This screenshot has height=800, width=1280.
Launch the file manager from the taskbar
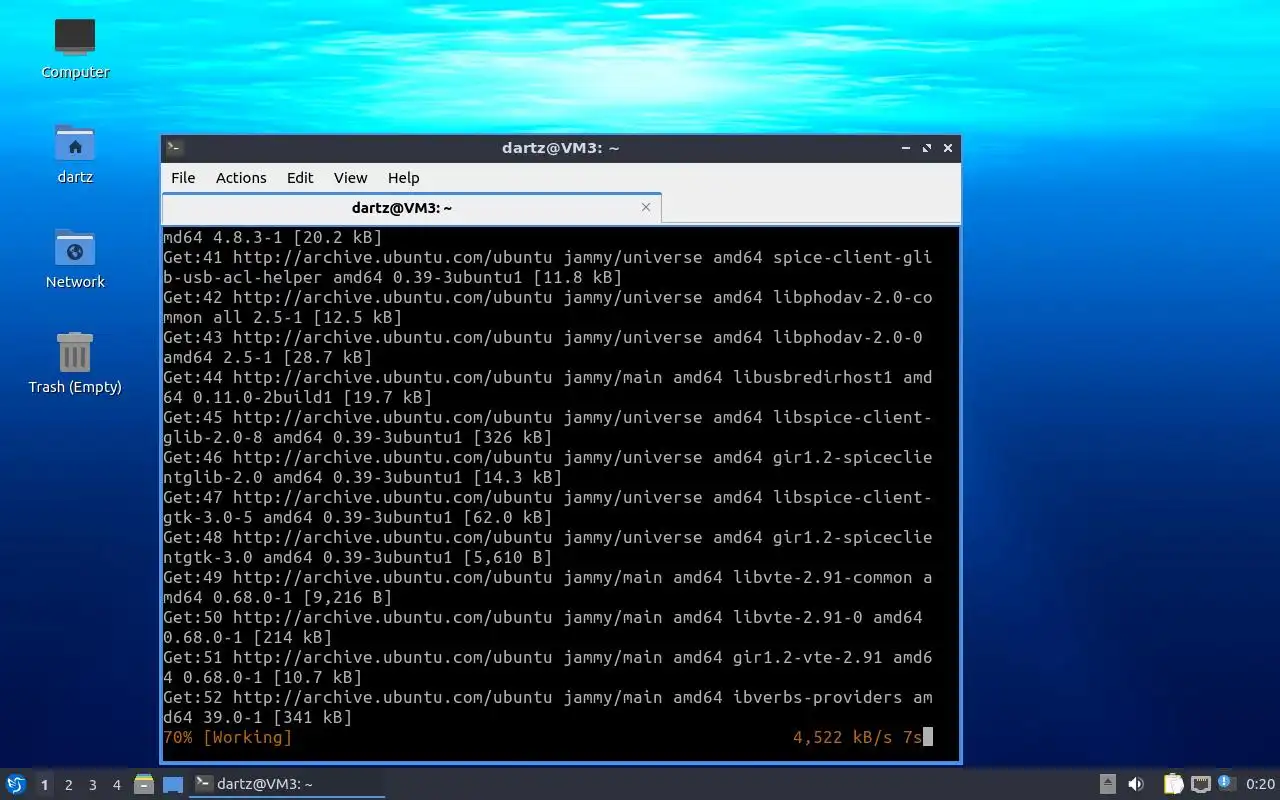point(144,784)
